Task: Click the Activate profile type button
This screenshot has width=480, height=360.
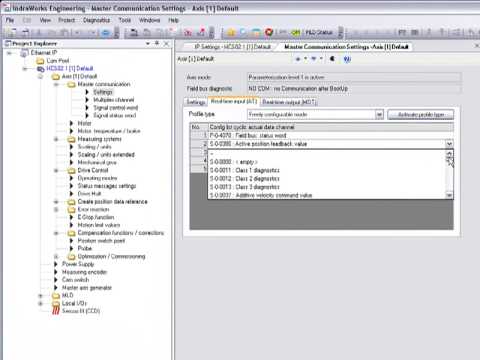Action: (421, 115)
